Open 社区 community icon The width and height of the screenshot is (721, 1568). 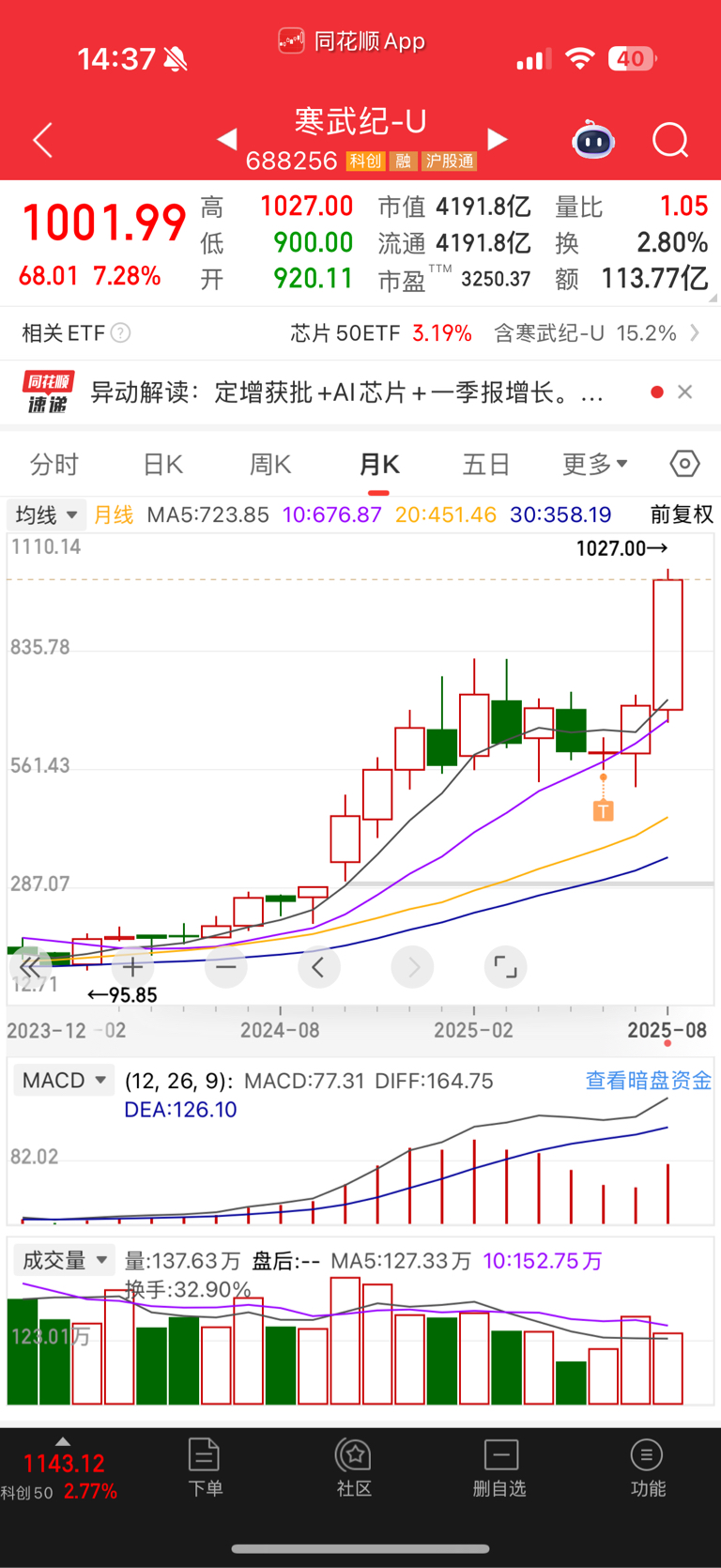point(354,1468)
